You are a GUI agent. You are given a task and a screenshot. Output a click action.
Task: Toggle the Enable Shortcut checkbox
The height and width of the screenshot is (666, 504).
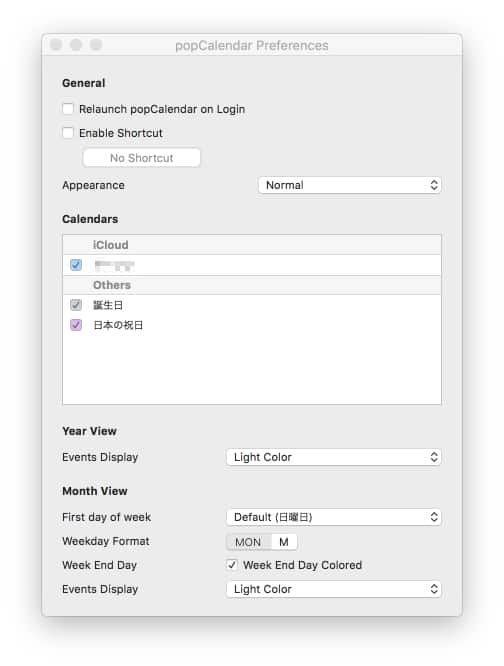point(68,133)
